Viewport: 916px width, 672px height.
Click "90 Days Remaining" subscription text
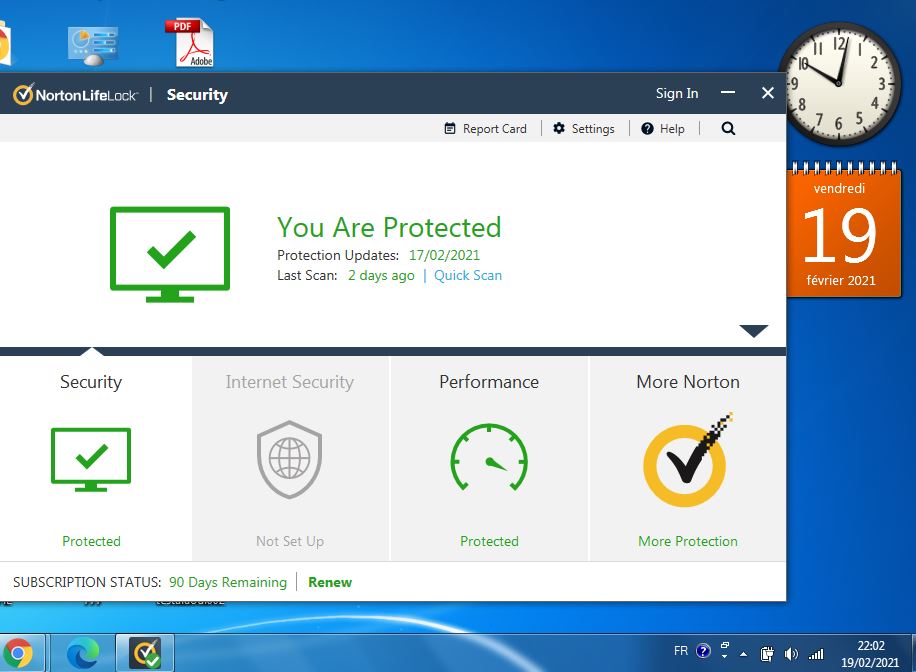pos(228,582)
